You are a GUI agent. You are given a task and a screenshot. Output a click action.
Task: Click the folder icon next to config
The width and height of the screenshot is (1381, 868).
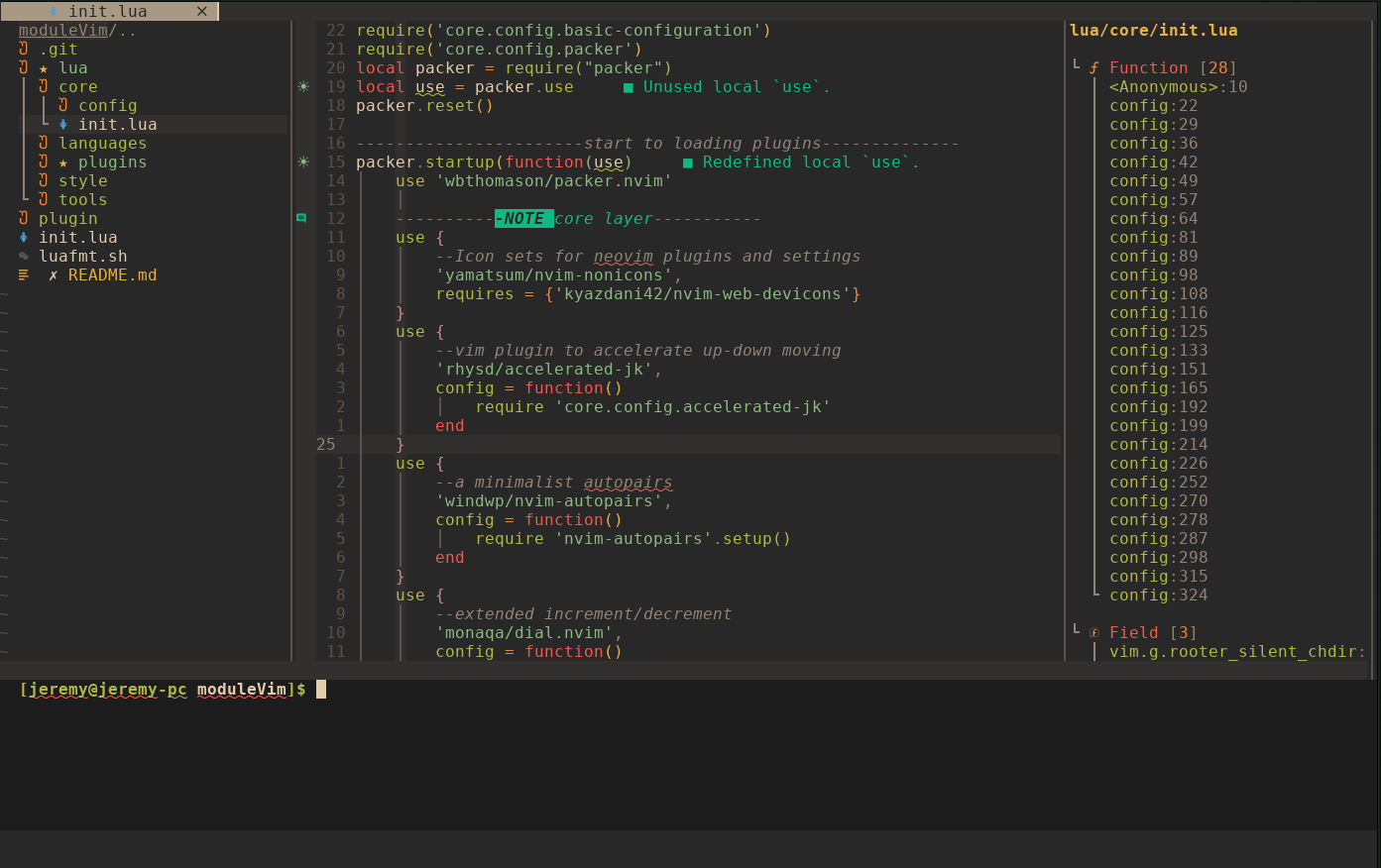click(63, 106)
